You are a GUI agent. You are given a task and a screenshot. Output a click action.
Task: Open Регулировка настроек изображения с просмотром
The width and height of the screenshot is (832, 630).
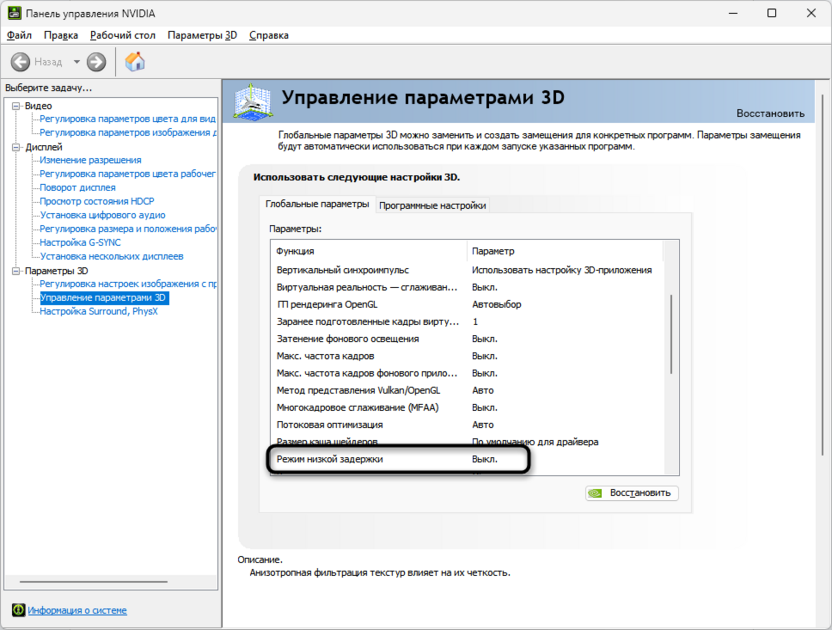(x=128, y=284)
